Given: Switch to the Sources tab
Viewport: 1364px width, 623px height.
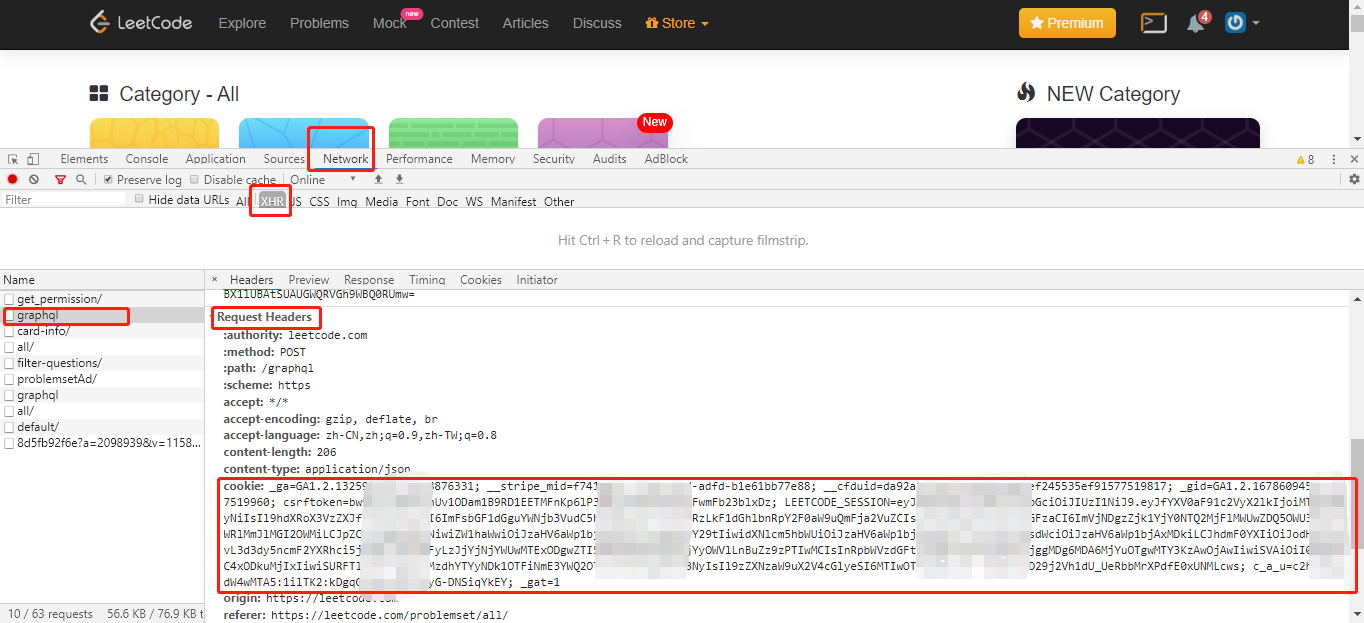Looking at the screenshot, I should pyautogui.click(x=284, y=159).
